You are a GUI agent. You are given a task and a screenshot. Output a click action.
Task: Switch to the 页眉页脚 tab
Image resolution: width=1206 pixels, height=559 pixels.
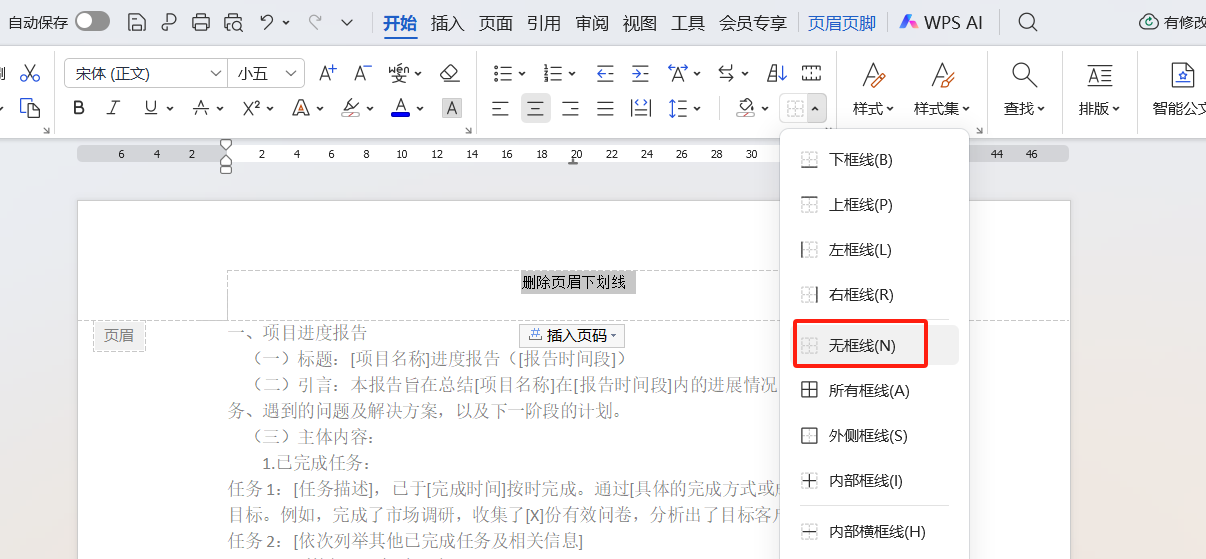tap(842, 22)
